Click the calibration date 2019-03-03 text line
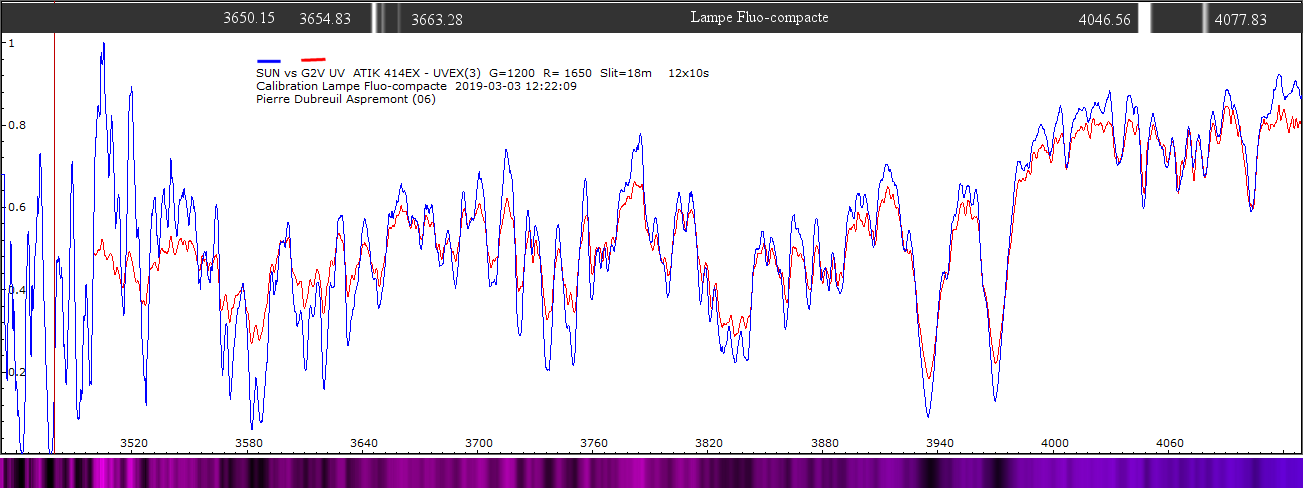 click(x=416, y=86)
